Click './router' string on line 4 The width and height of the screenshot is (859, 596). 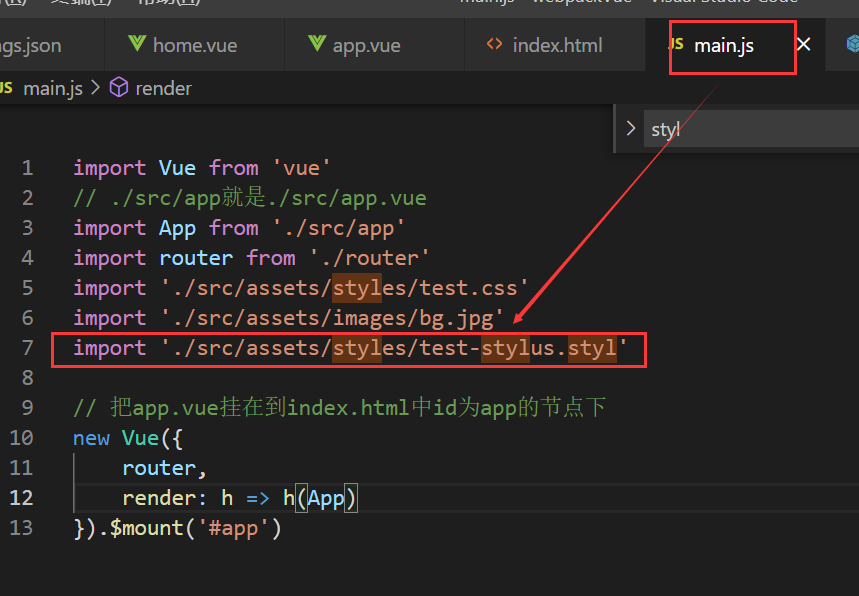point(369,258)
